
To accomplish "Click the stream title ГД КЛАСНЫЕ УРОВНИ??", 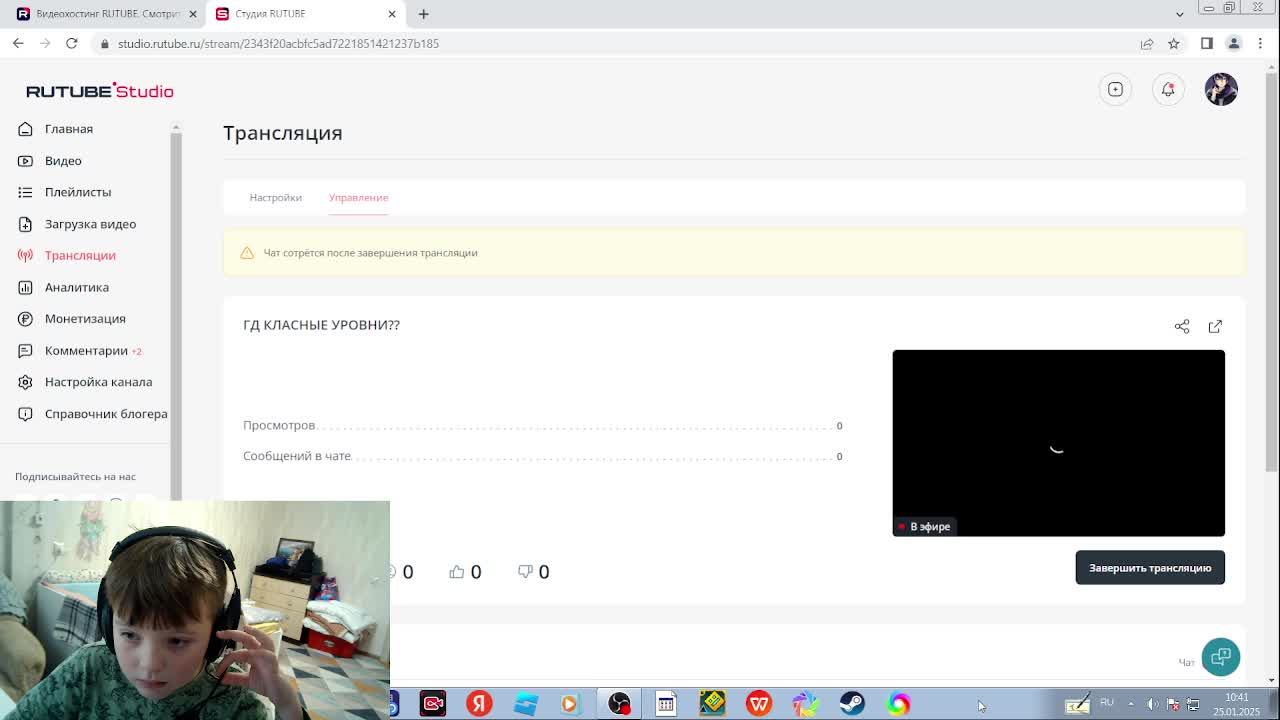I will (x=321, y=325).
